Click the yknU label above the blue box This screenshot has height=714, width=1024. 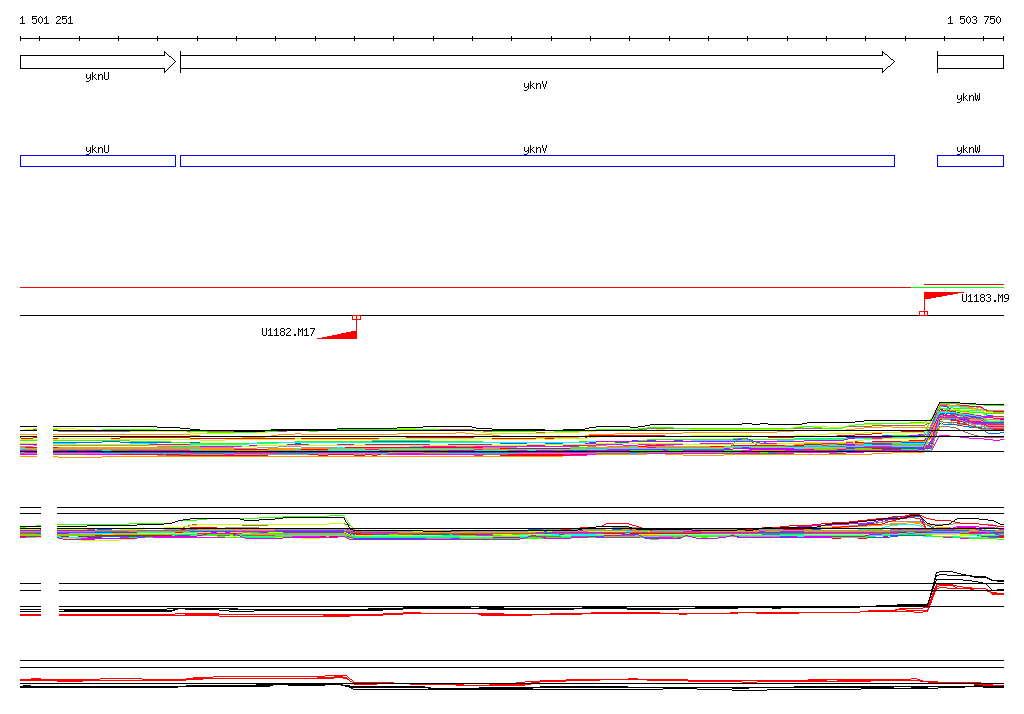pos(97,149)
